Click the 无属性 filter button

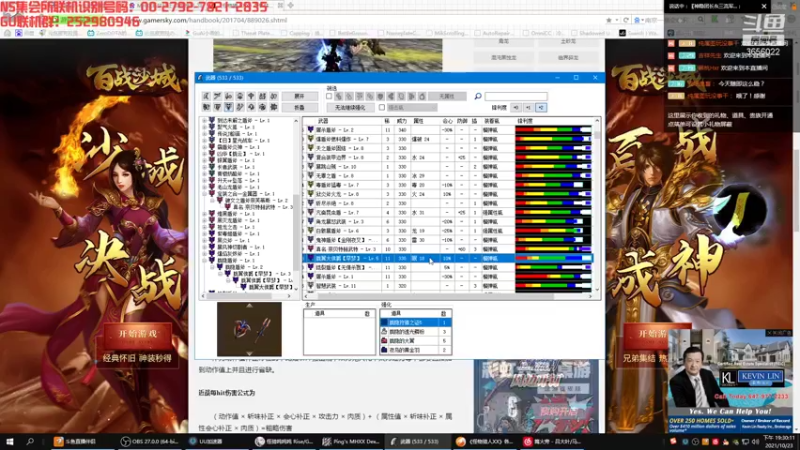pos(447,96)
